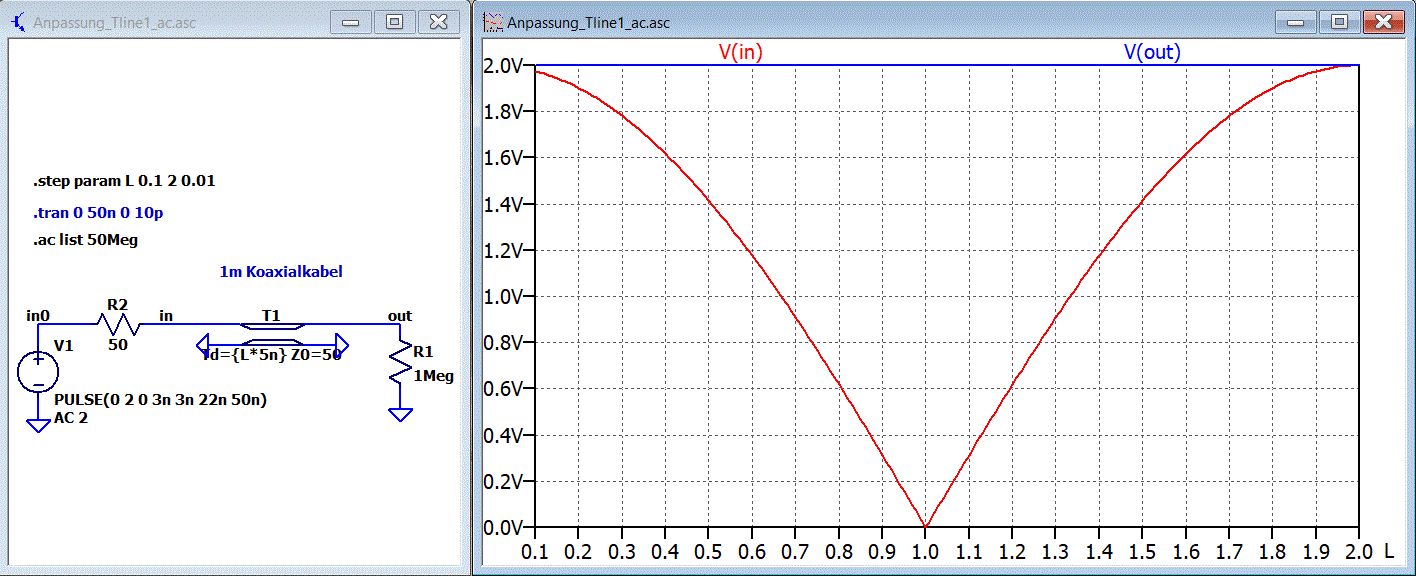This screenshot has height=576, width=1416.
Task: Click the schematic window title Anpassung_Tline1_ac.asc
Action: point(115,22)
